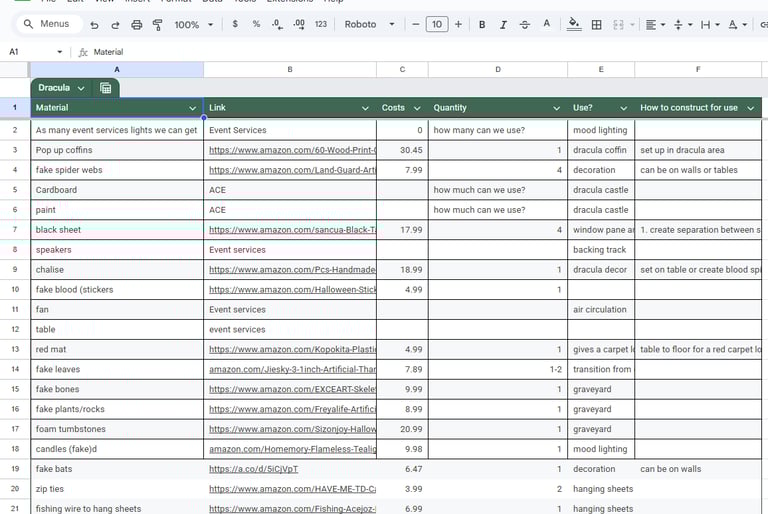Click the Undo arrow icon
The image size is (768, 514).
(x=94, y=25)
